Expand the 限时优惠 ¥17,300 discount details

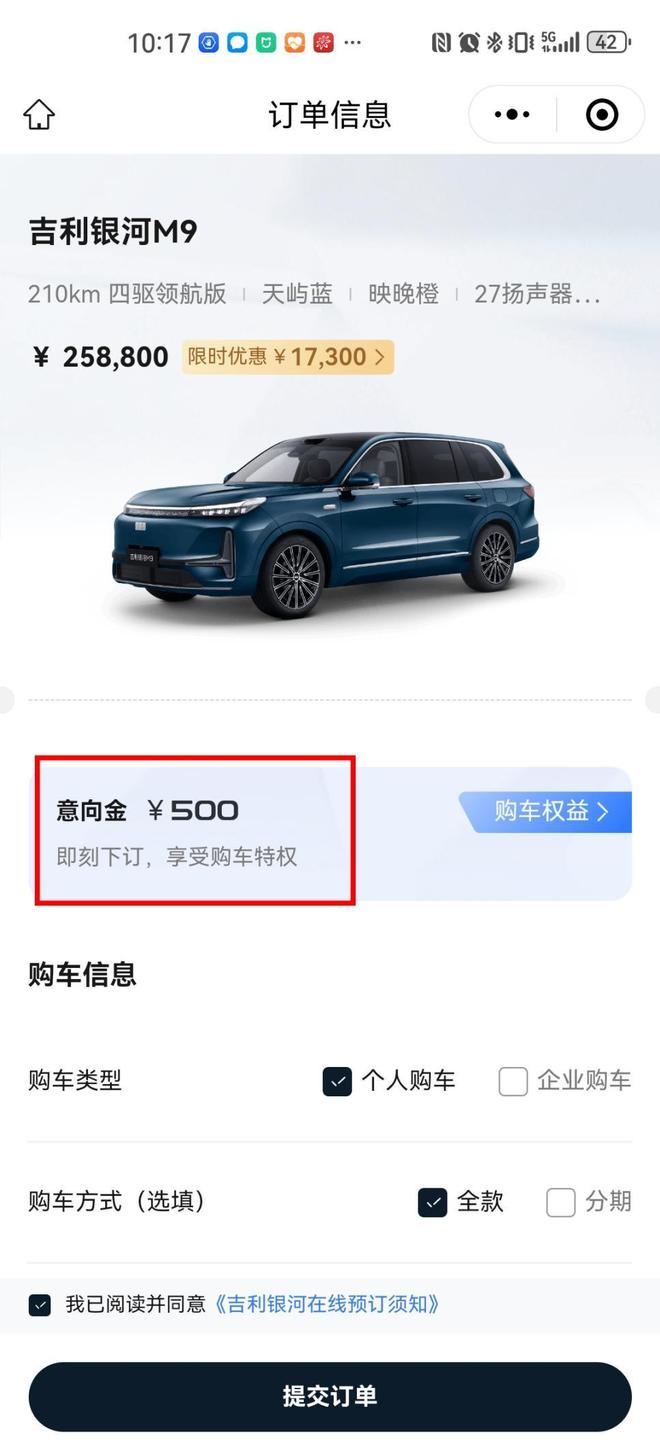[288, 357]
